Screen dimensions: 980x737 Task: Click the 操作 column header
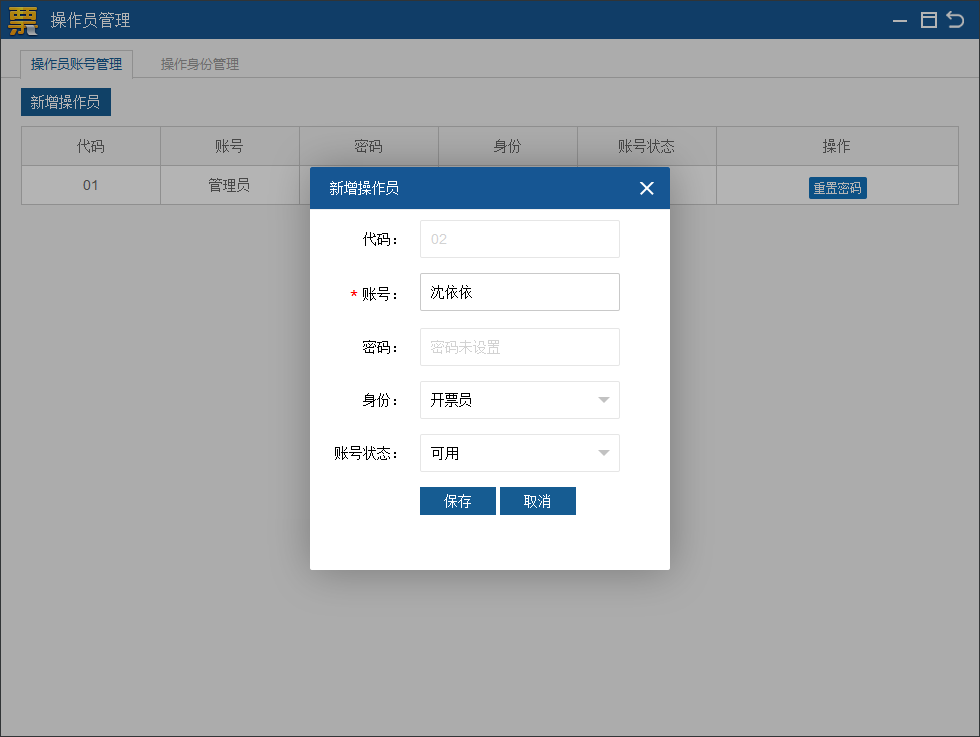point(836,146)
